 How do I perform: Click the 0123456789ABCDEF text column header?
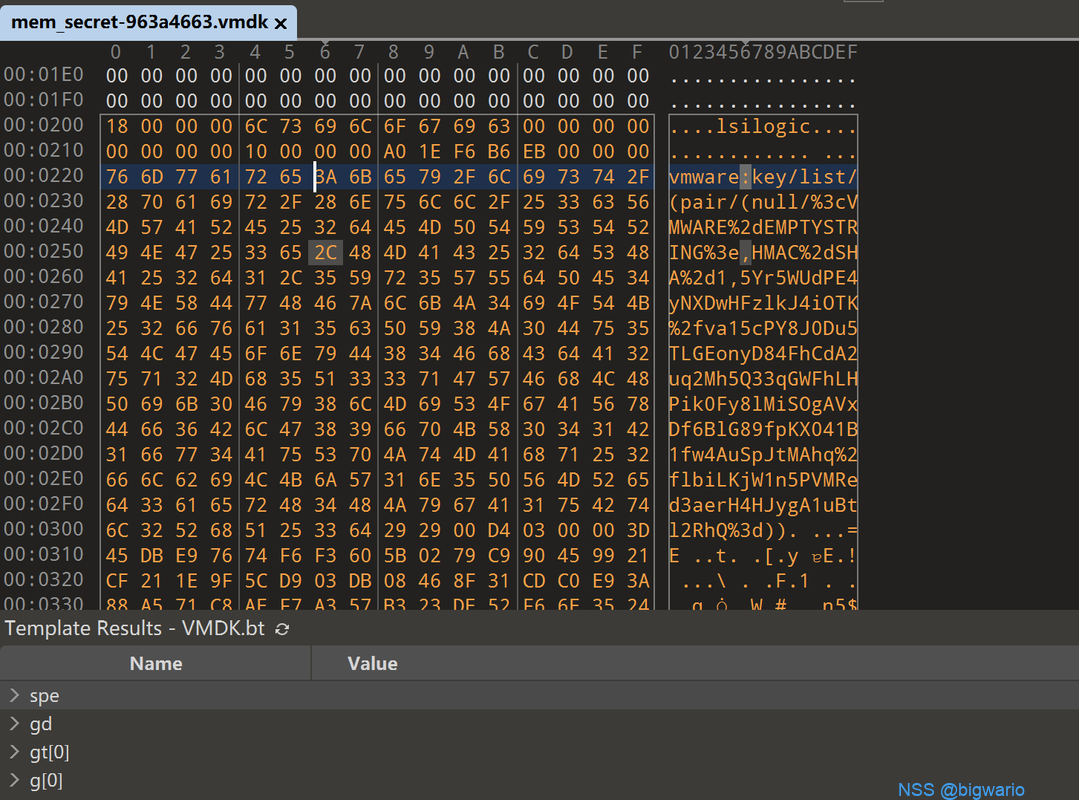[763, 52]
